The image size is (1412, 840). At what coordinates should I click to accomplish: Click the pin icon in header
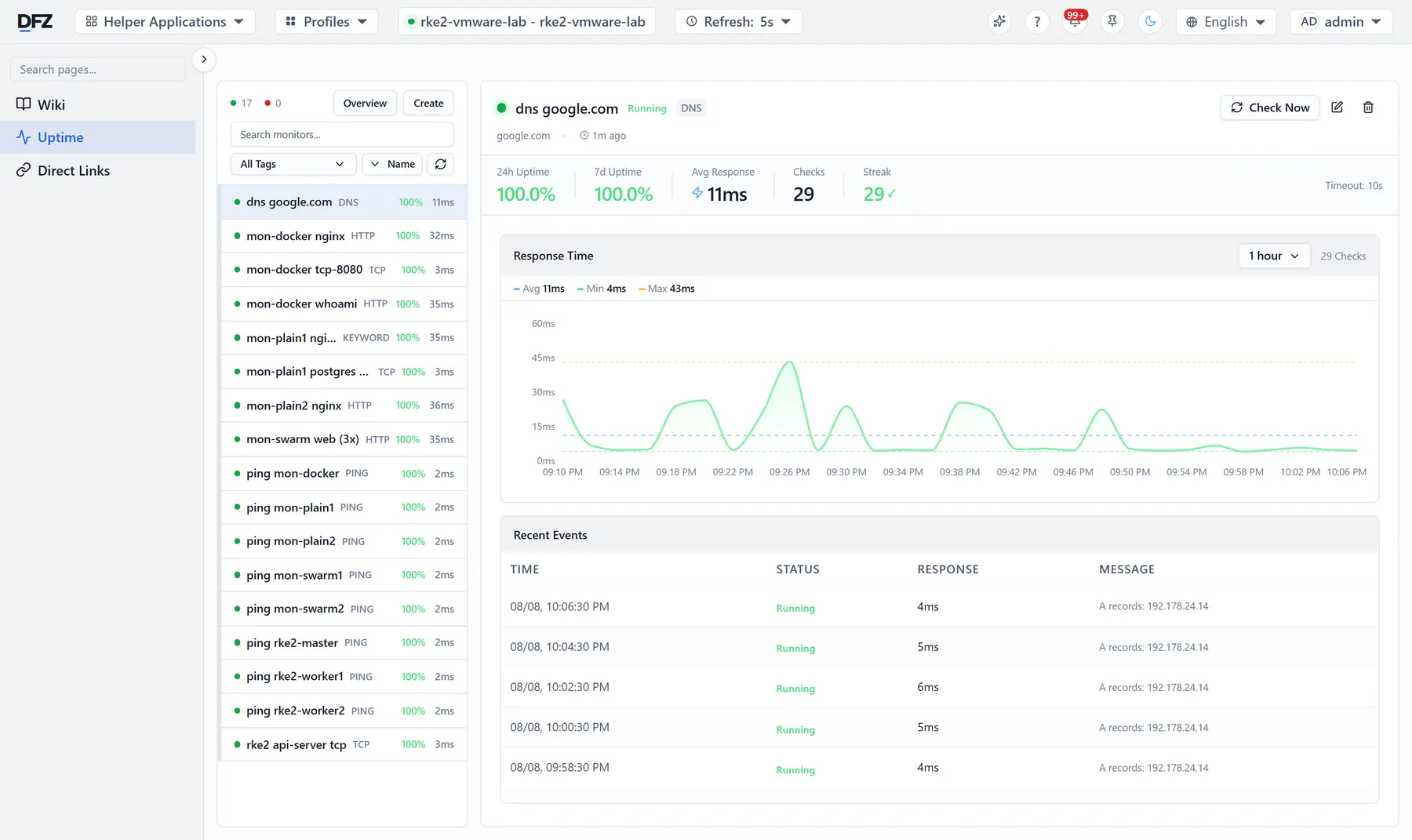1112,22
